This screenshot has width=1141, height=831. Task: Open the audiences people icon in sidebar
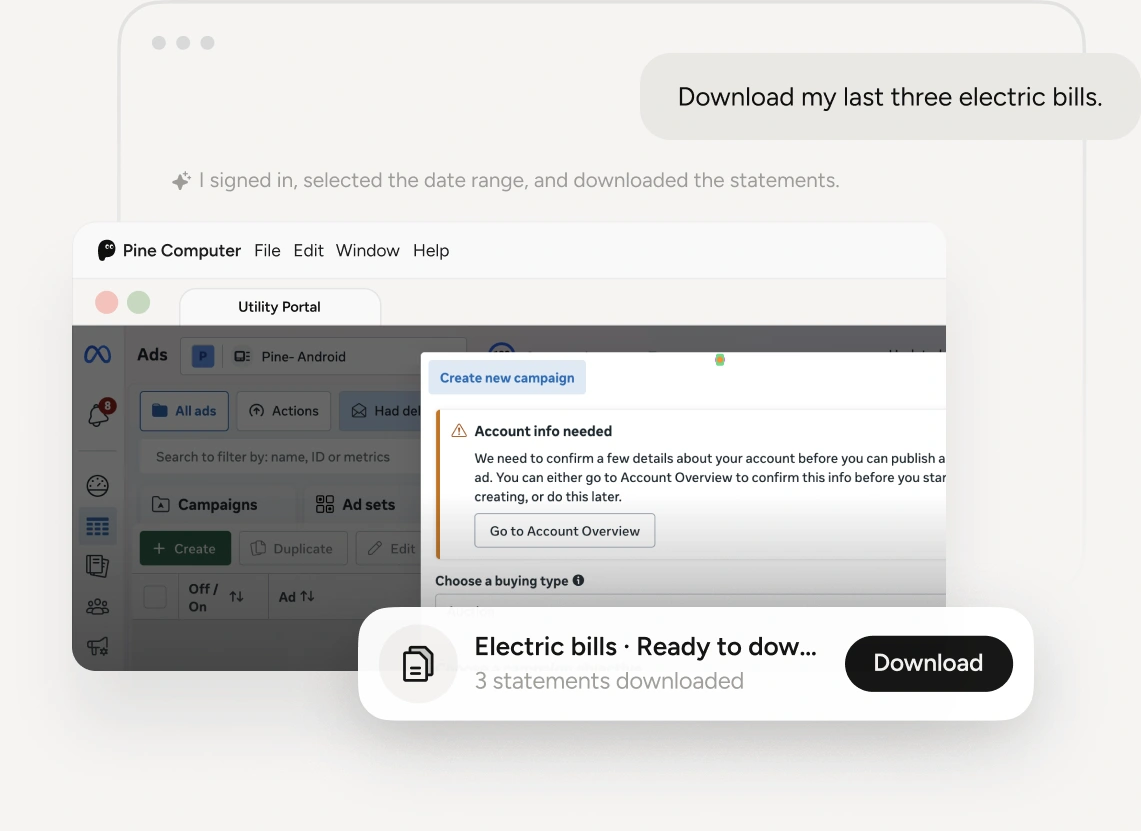pos(98,606)
